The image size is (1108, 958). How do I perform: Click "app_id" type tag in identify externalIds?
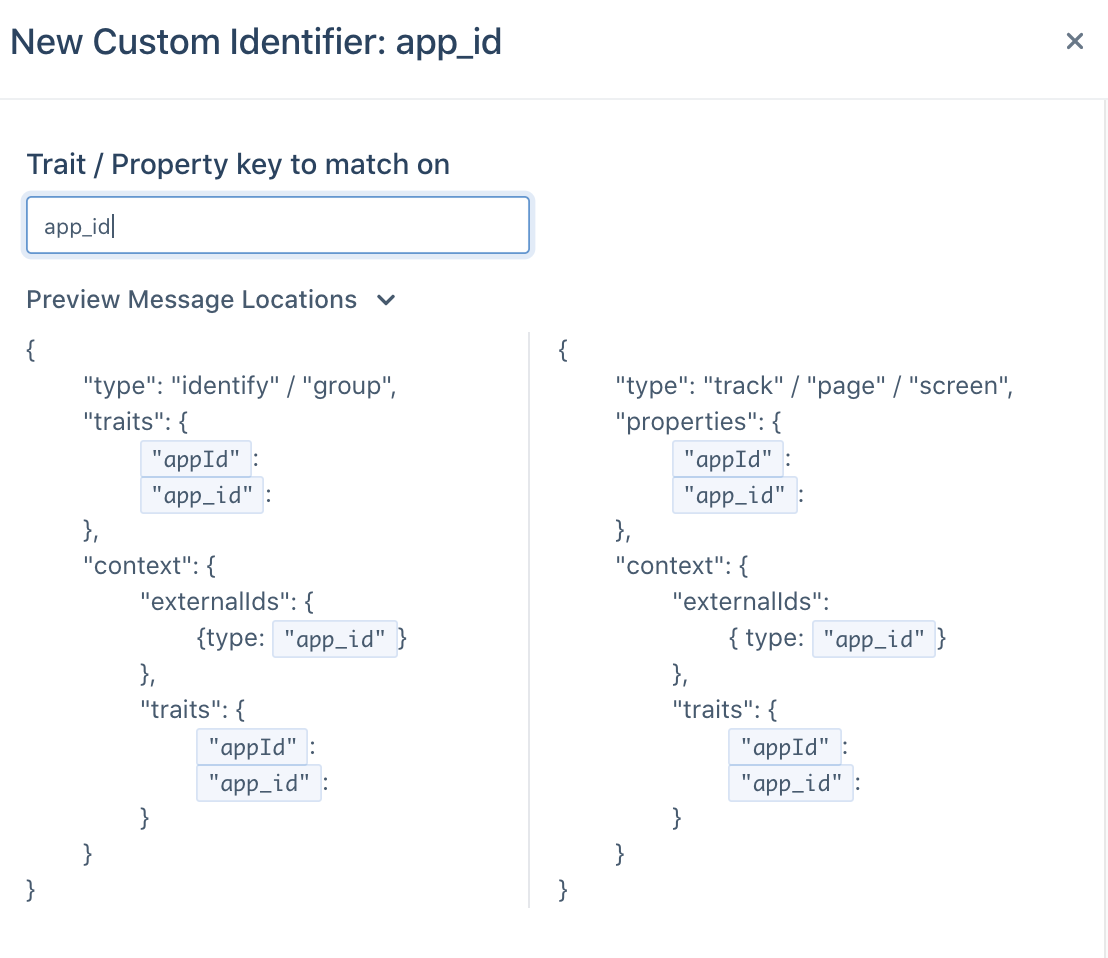tap(335, 639)
